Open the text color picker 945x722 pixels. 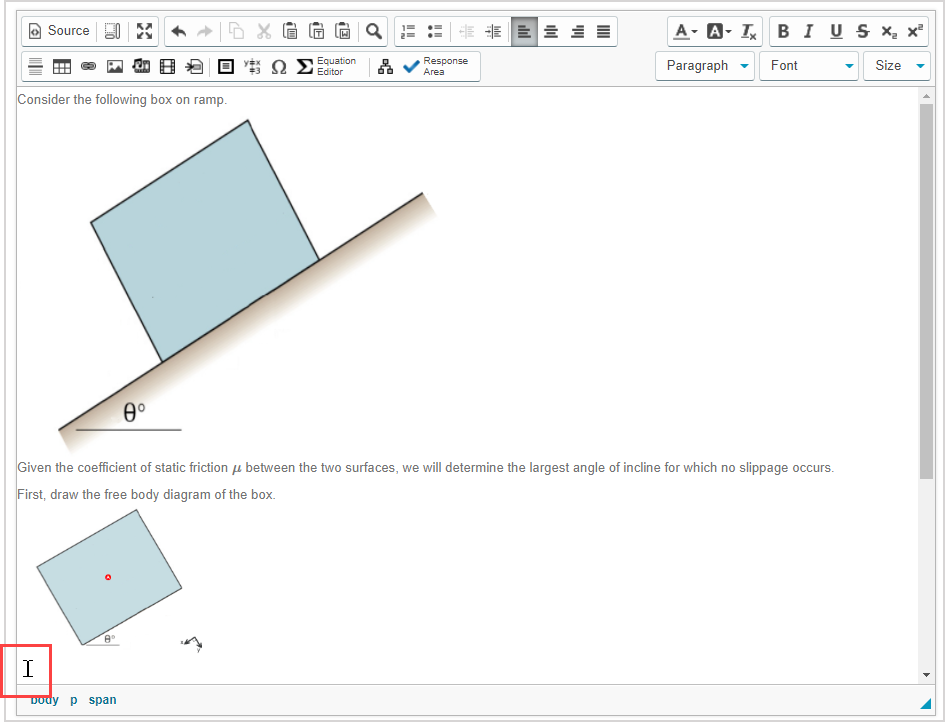(x=685, y=31)
